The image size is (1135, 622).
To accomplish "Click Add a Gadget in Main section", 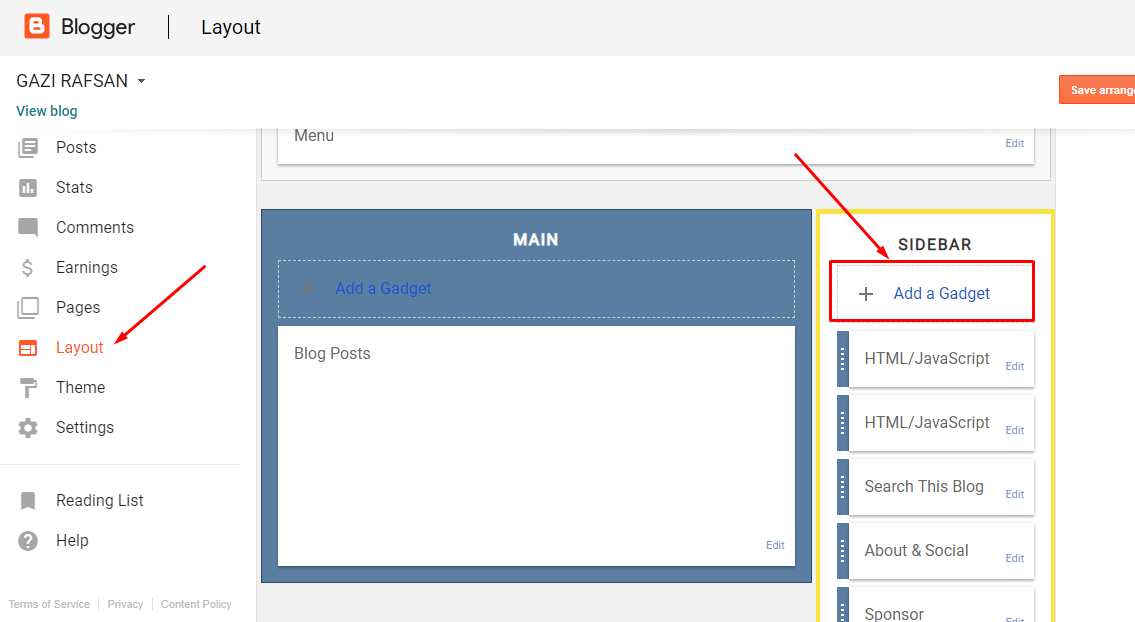I will tap(383, 289).
